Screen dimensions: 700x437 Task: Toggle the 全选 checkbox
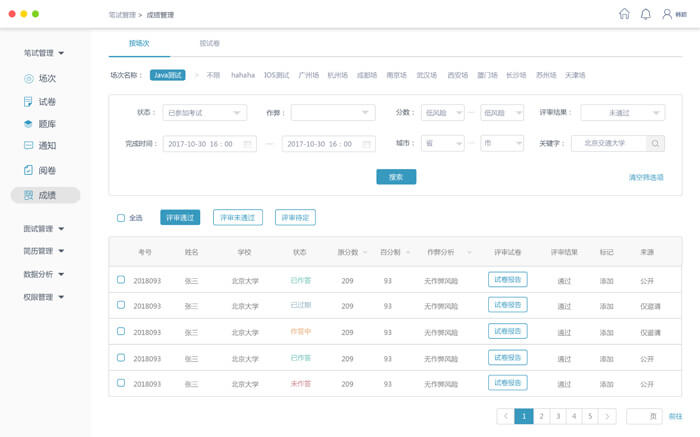point(121,218)
